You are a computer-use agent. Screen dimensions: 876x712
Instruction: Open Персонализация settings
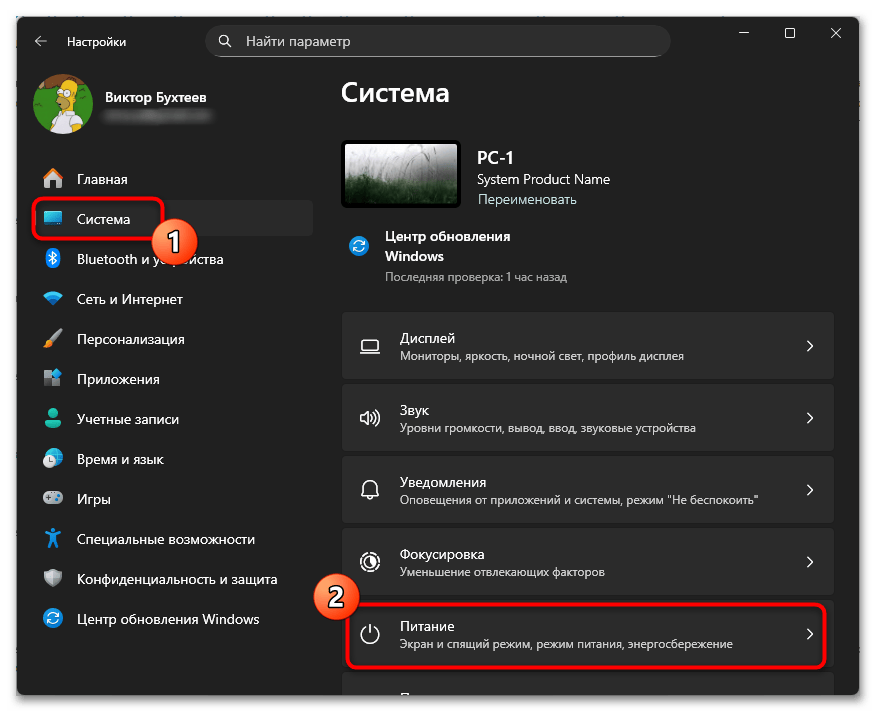pos(173,339)
